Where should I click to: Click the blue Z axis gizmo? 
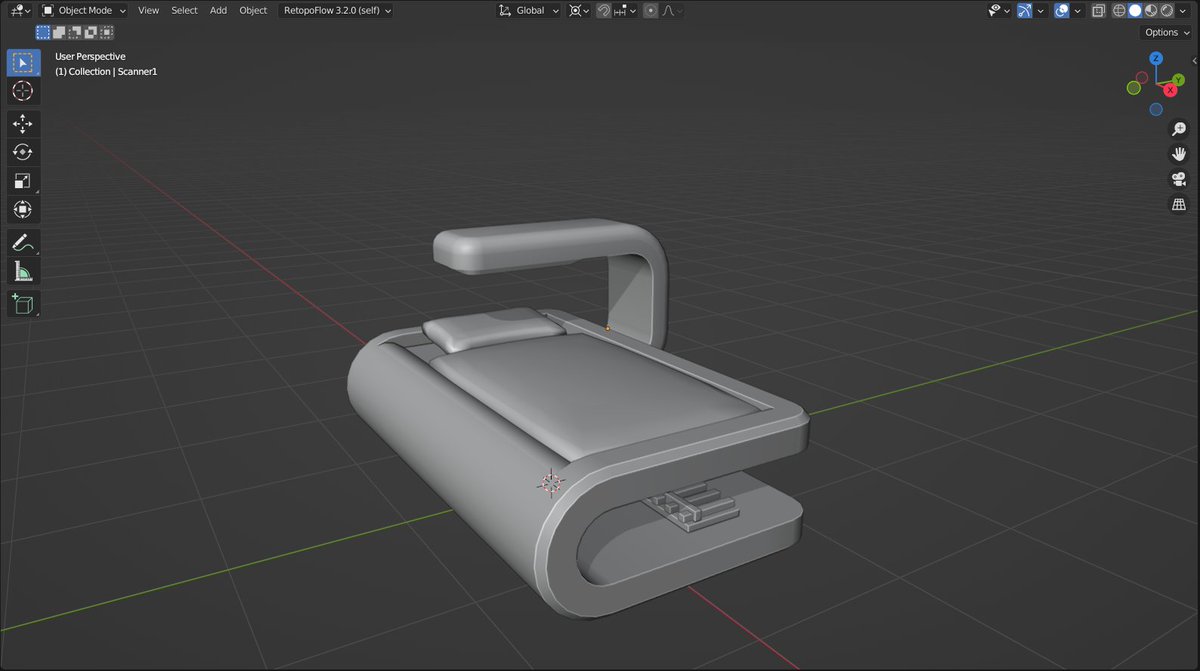click(x=1155, y=59)
